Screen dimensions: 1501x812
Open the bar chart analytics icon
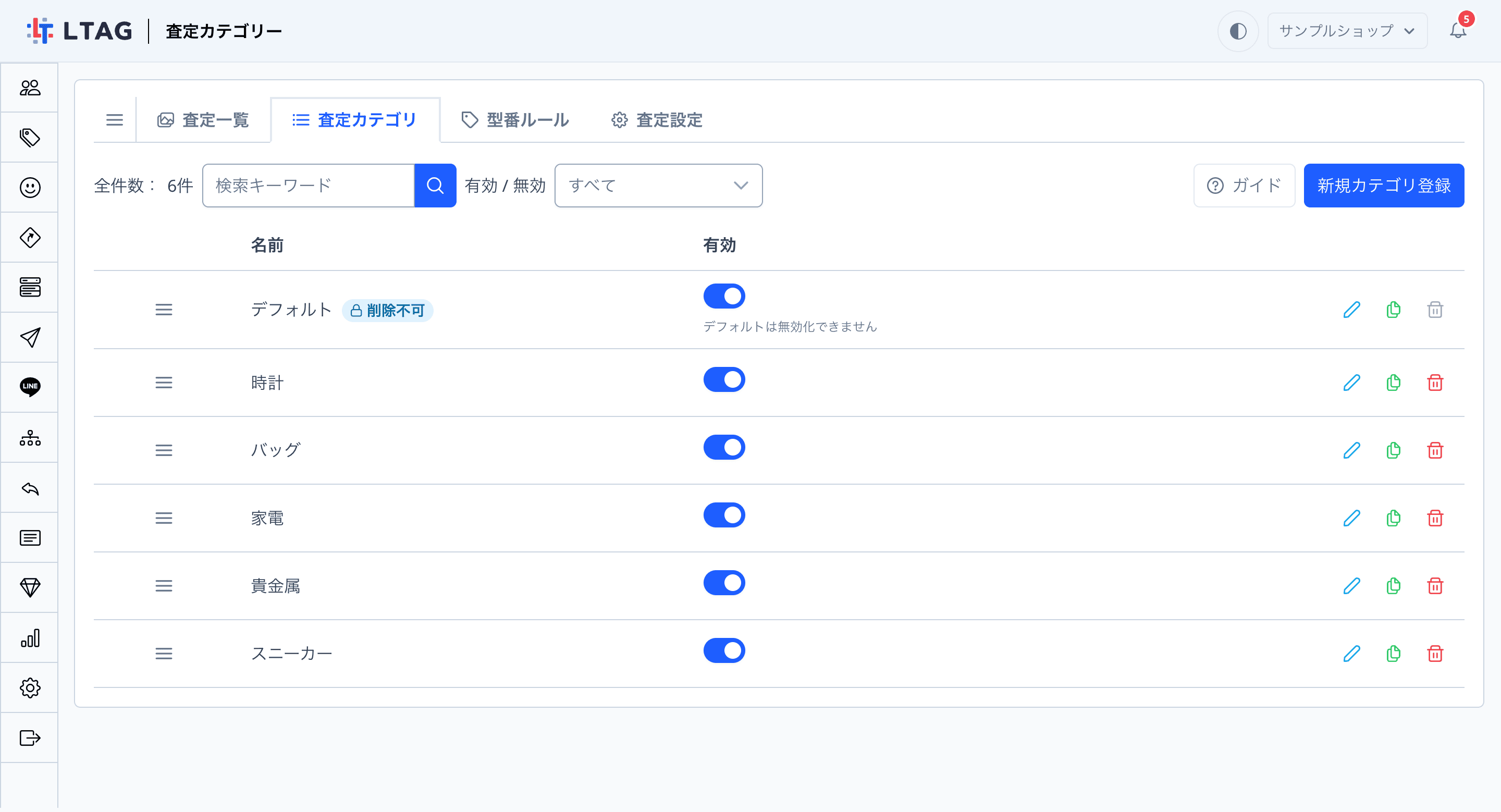[30, 638]
